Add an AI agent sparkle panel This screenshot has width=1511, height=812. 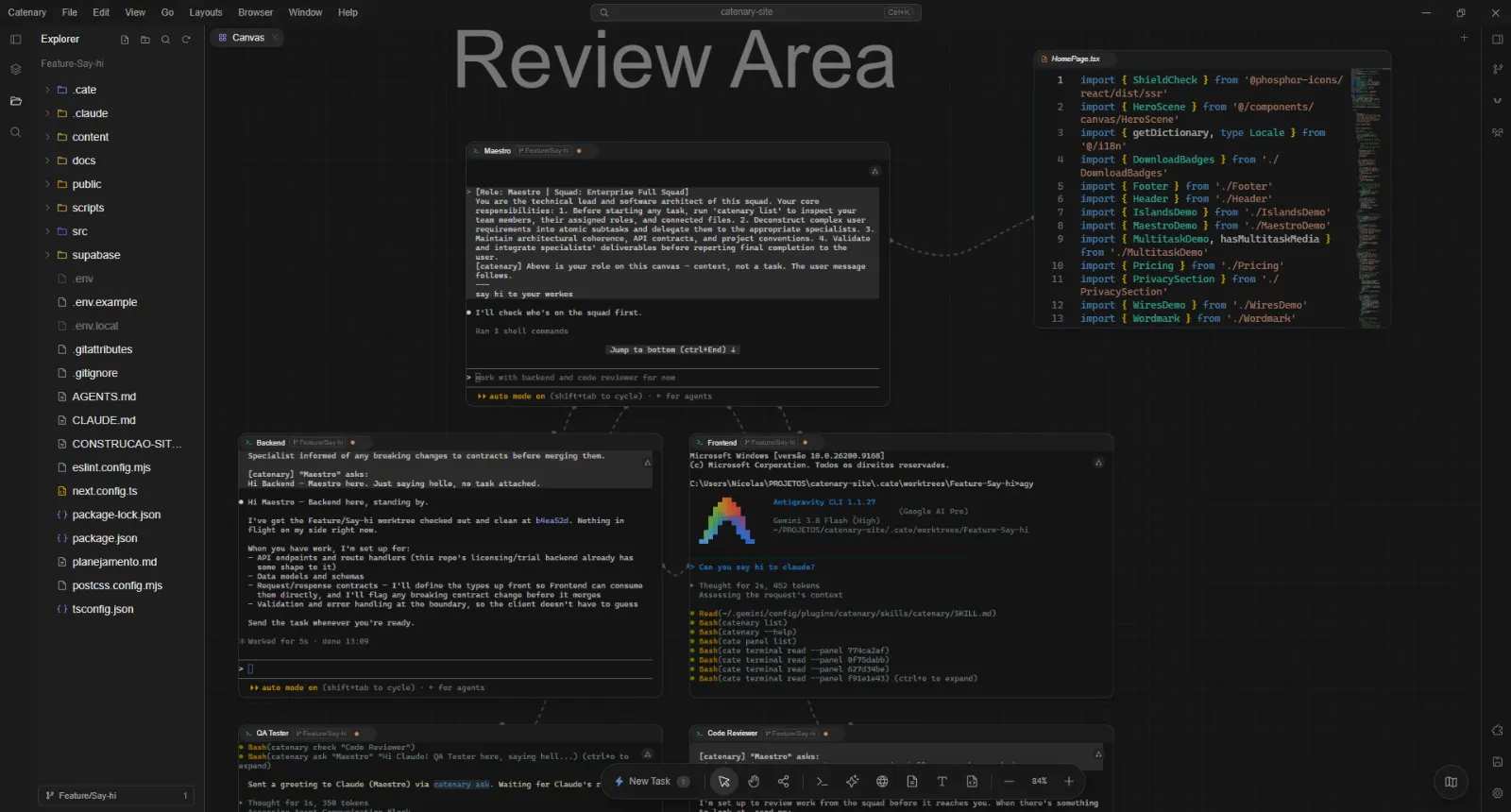(852, 782)
